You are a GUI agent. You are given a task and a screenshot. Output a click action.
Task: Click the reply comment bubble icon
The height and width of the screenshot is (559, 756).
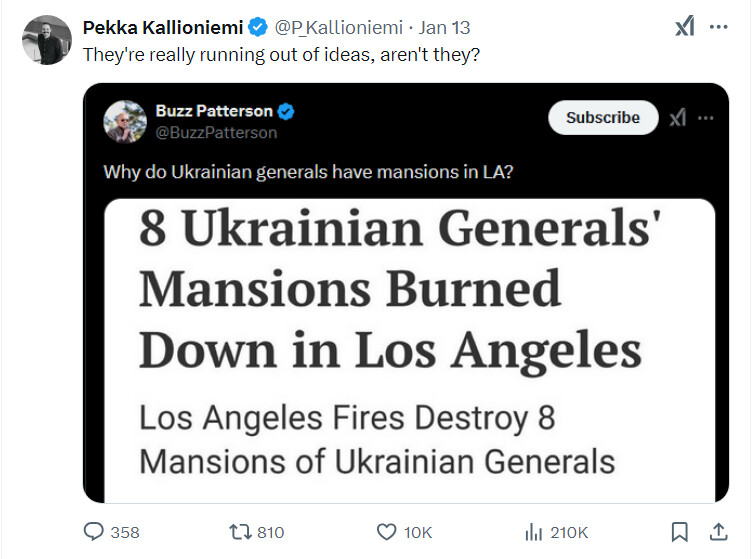94,532
